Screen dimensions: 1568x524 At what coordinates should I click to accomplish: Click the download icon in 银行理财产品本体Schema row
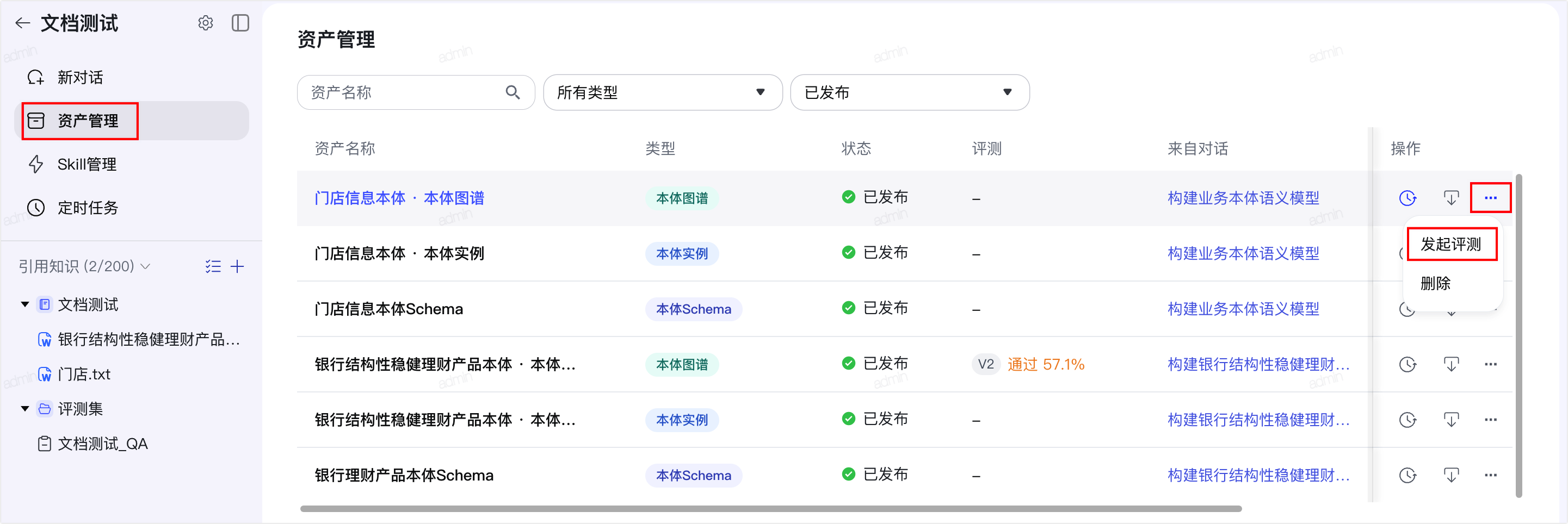pyautogui.click(x=1451, y=476)
